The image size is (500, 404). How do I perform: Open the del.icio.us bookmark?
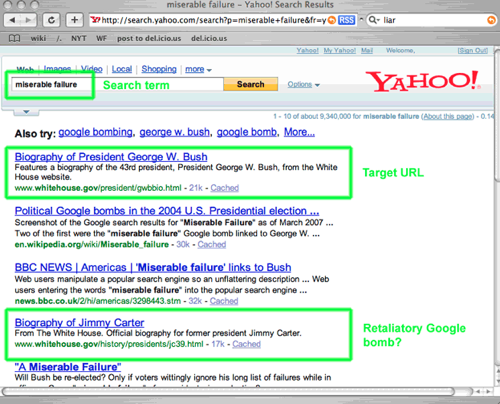(209, 38)
